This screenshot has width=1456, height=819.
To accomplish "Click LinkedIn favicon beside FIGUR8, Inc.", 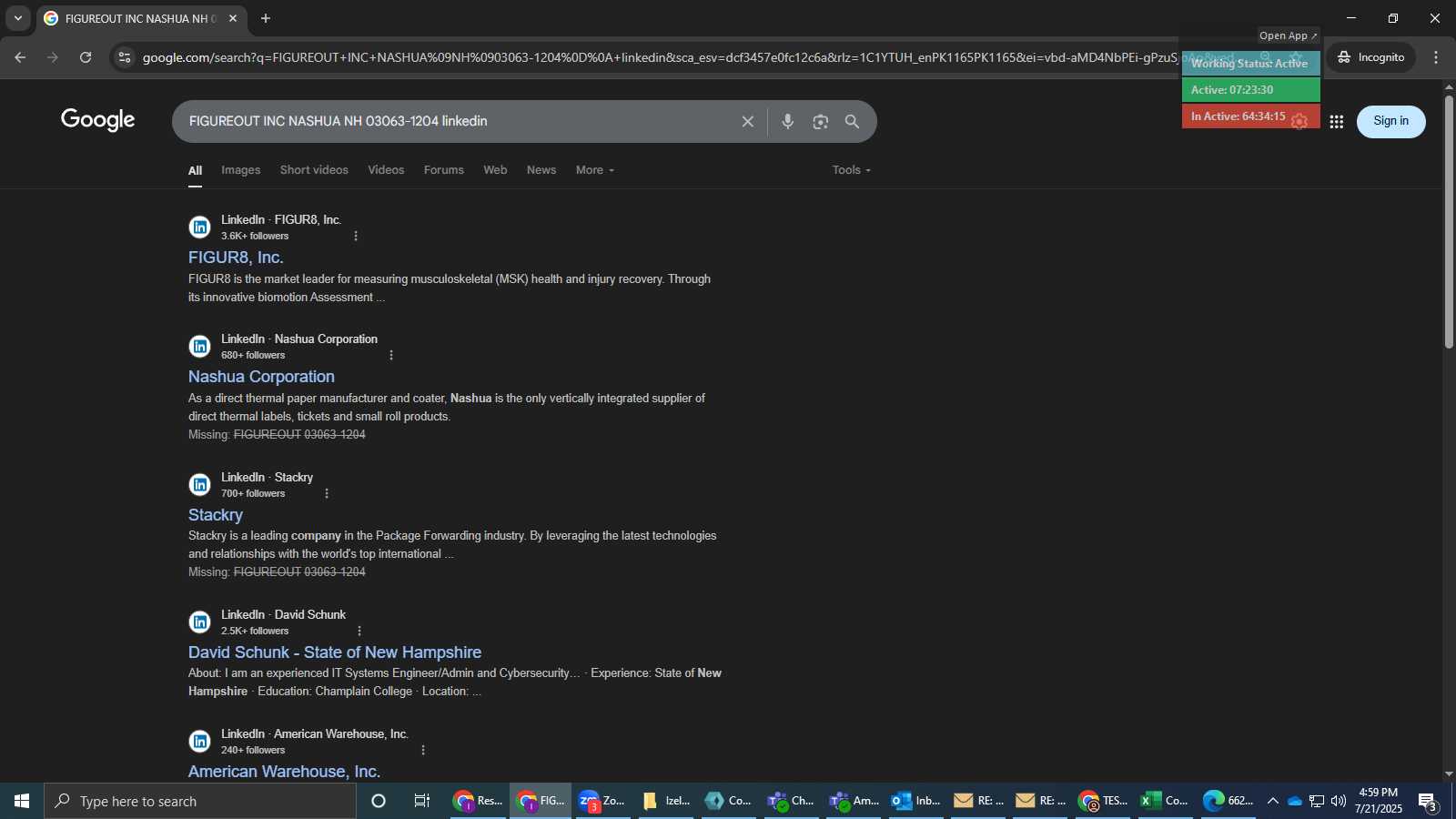I will coord(199,227).
